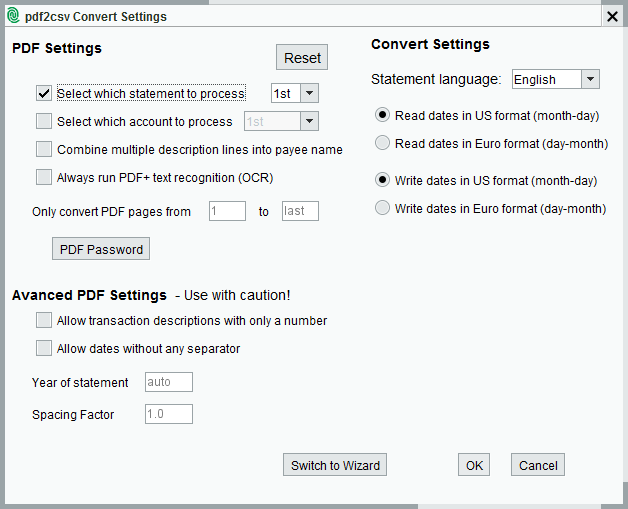The width and height of the screenshot is (628, 509).
Task: Click the start page input field
Action: tap(227, 211)
